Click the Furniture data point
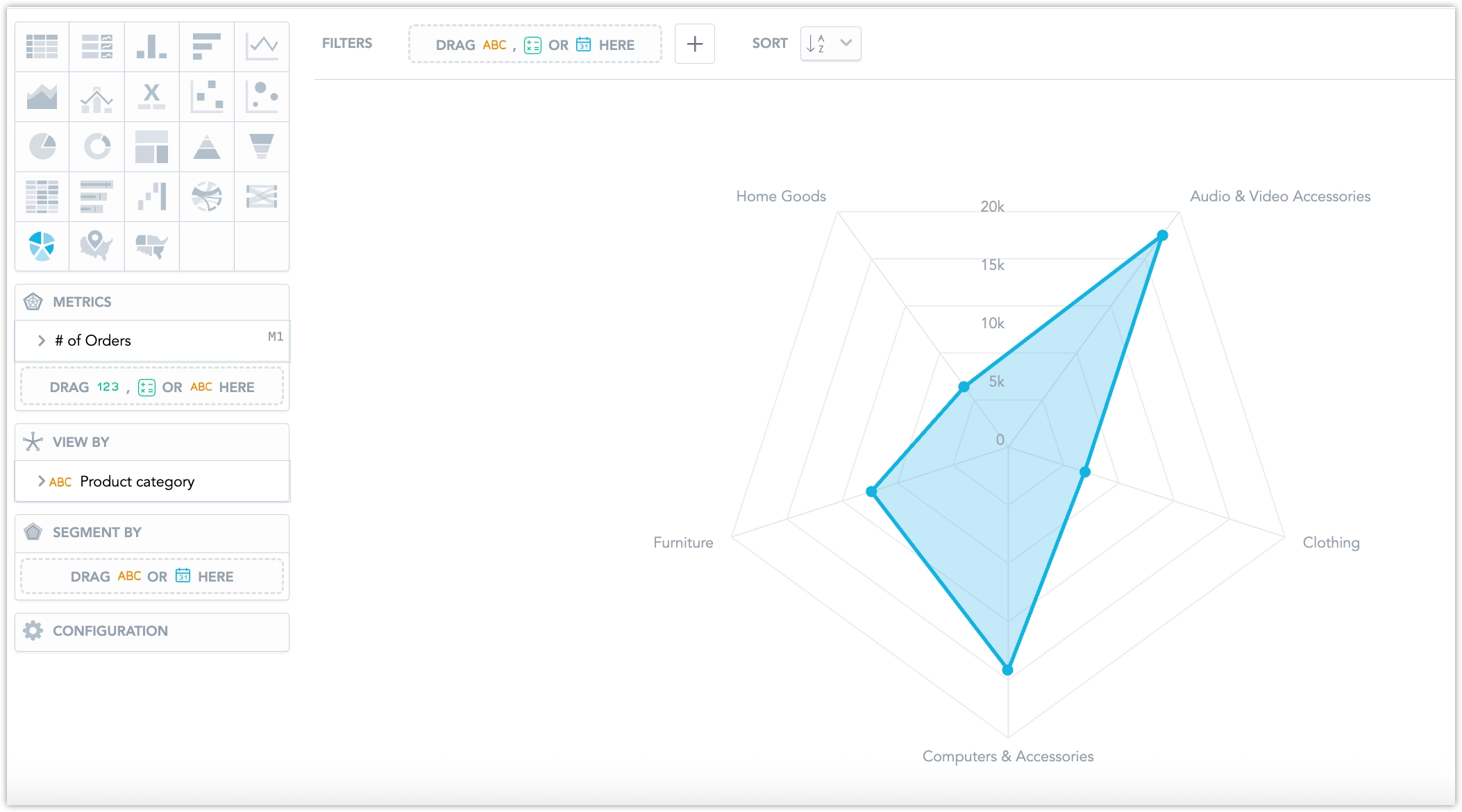Image resolution: width=1462 pixels, height=812 pixels. click(x=872, y=491)
